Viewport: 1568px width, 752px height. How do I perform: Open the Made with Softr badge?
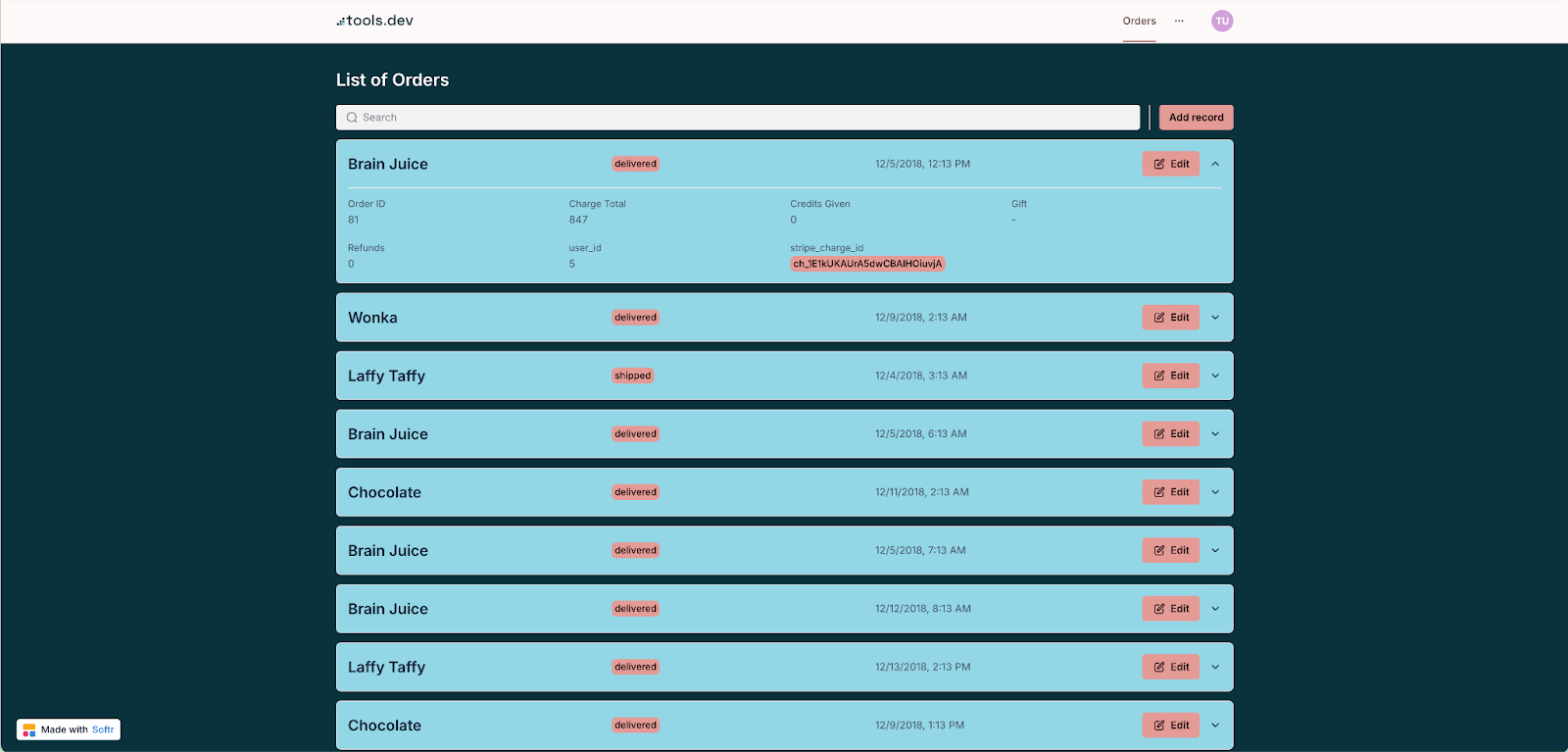69,729
